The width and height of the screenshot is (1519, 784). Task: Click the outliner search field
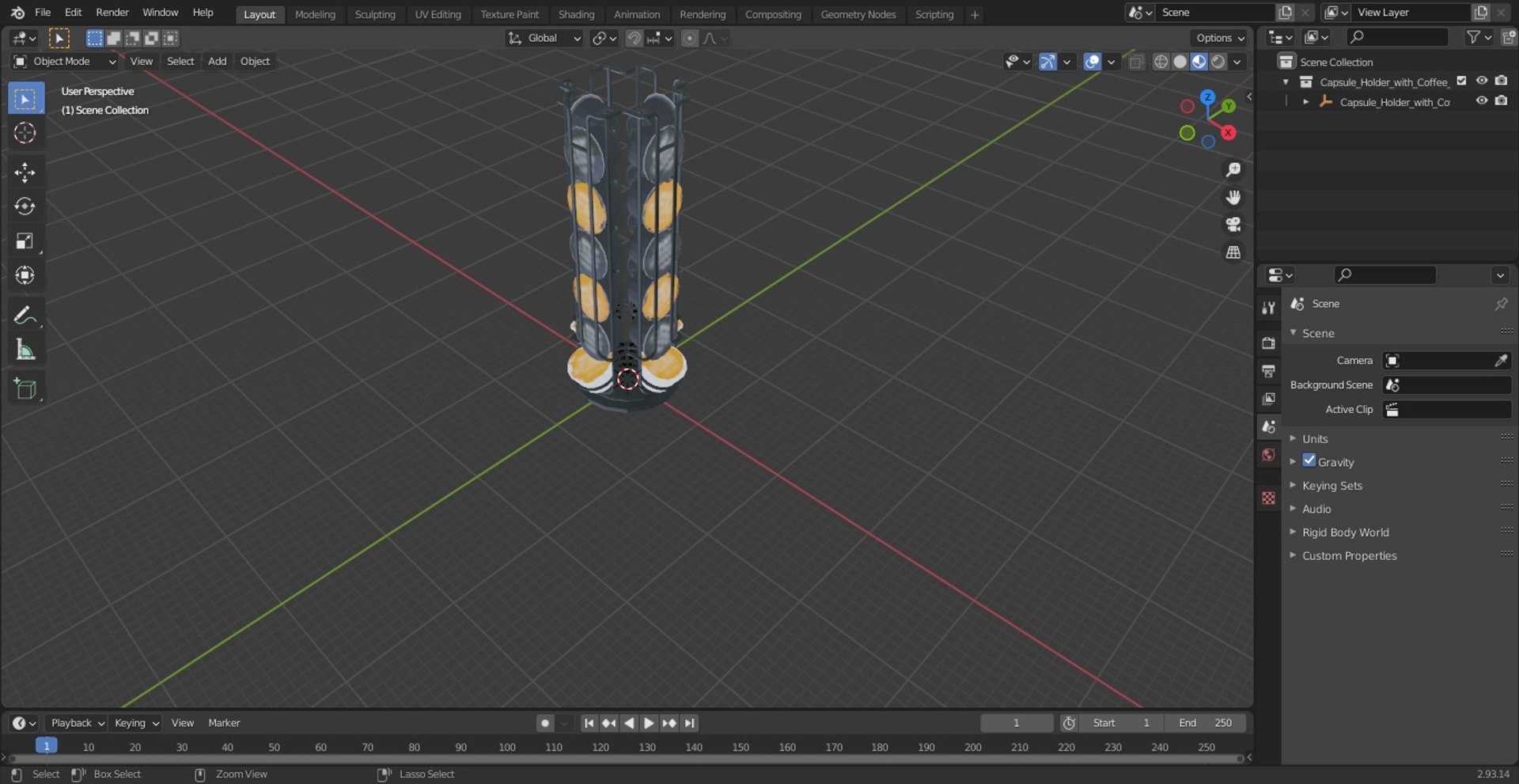pos(1397,37)
